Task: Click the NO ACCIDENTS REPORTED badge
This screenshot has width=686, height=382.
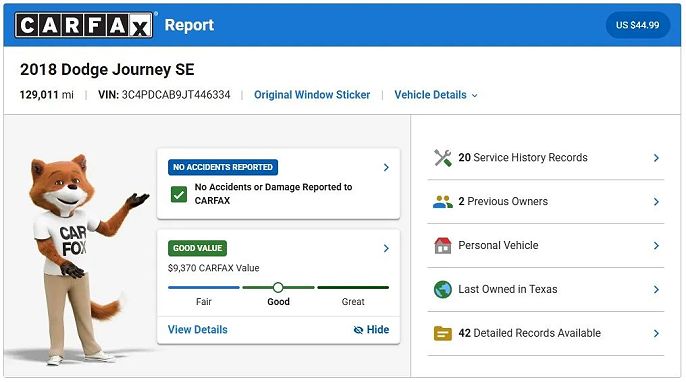Action: (x=223, y=167)
